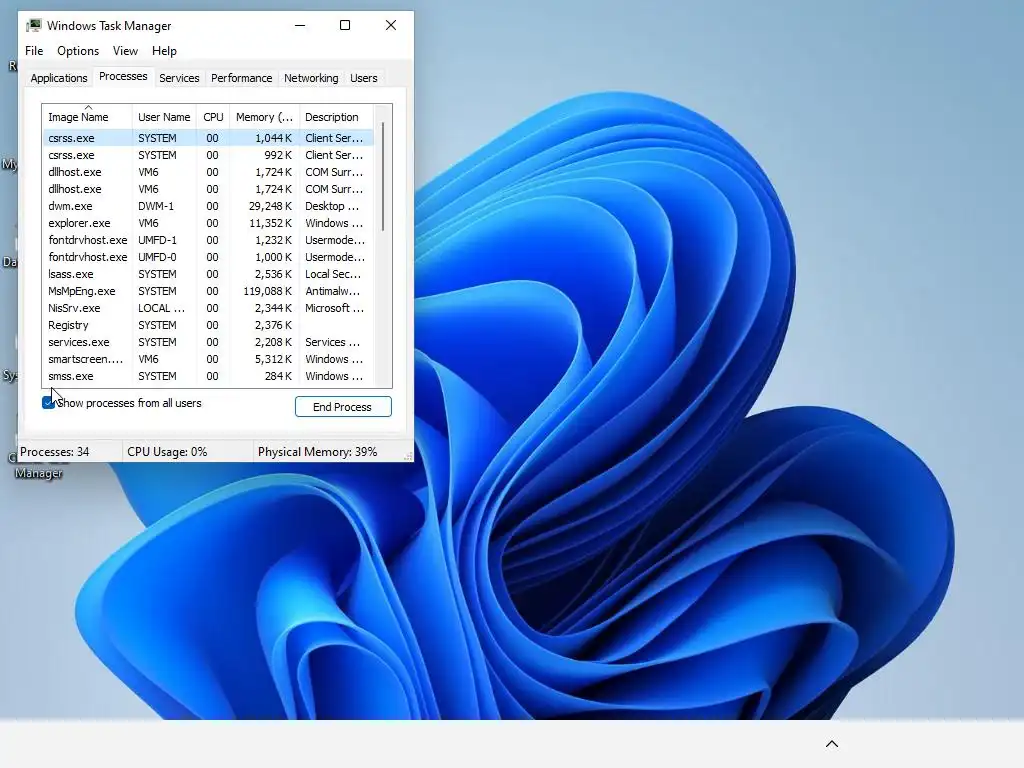Sort by Image Name column header

tap(88, 117)
